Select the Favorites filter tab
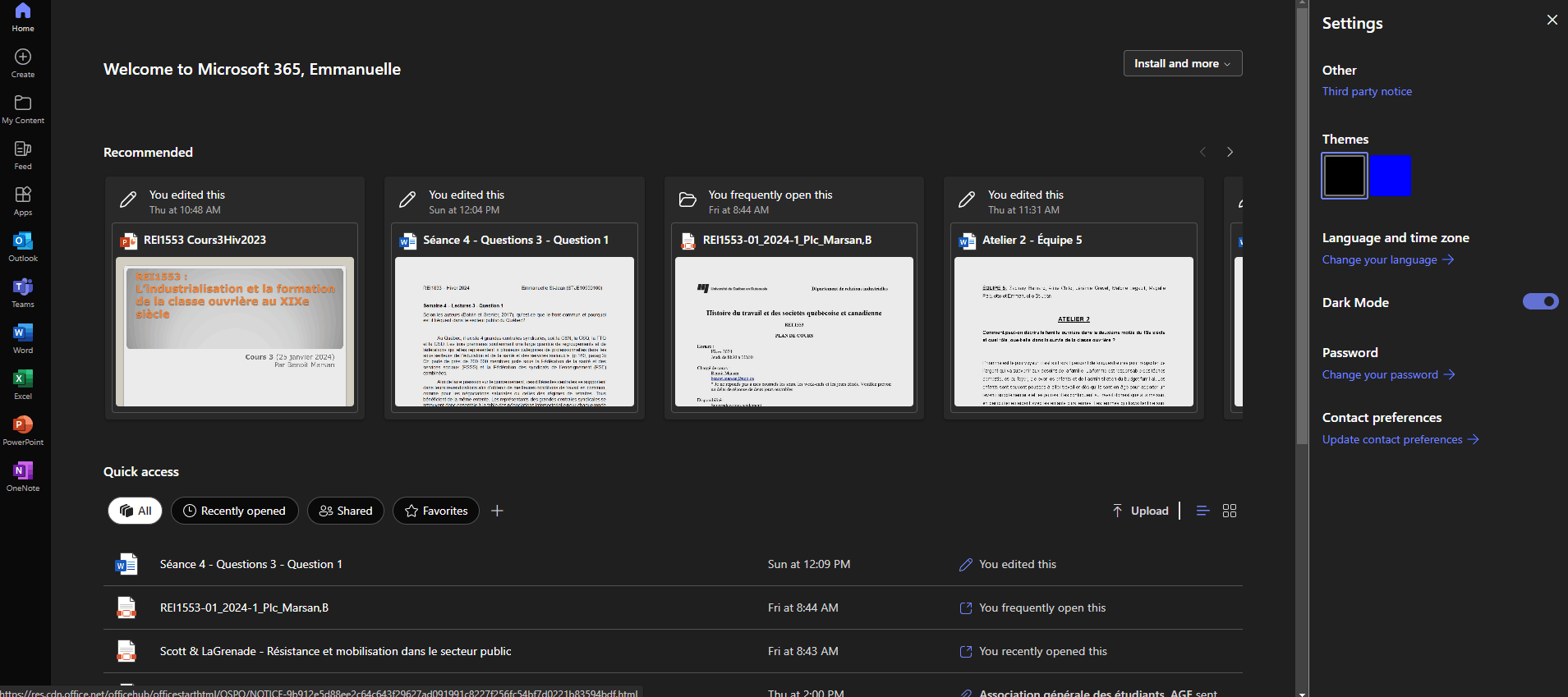 tap(436, 511)
